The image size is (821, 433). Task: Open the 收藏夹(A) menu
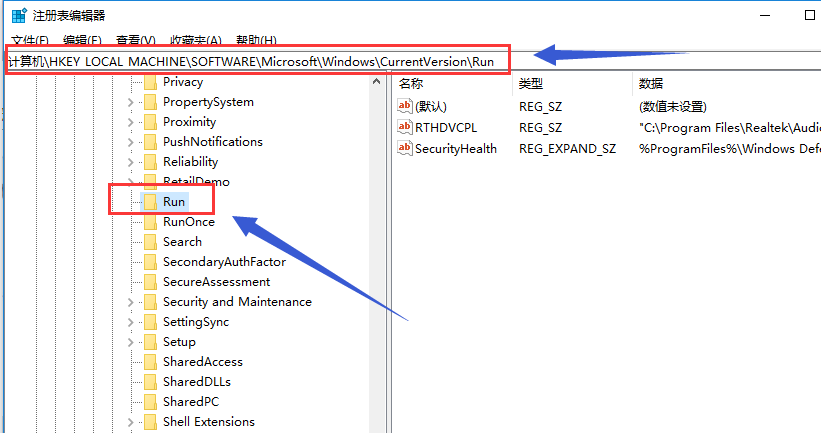(196, 40)
